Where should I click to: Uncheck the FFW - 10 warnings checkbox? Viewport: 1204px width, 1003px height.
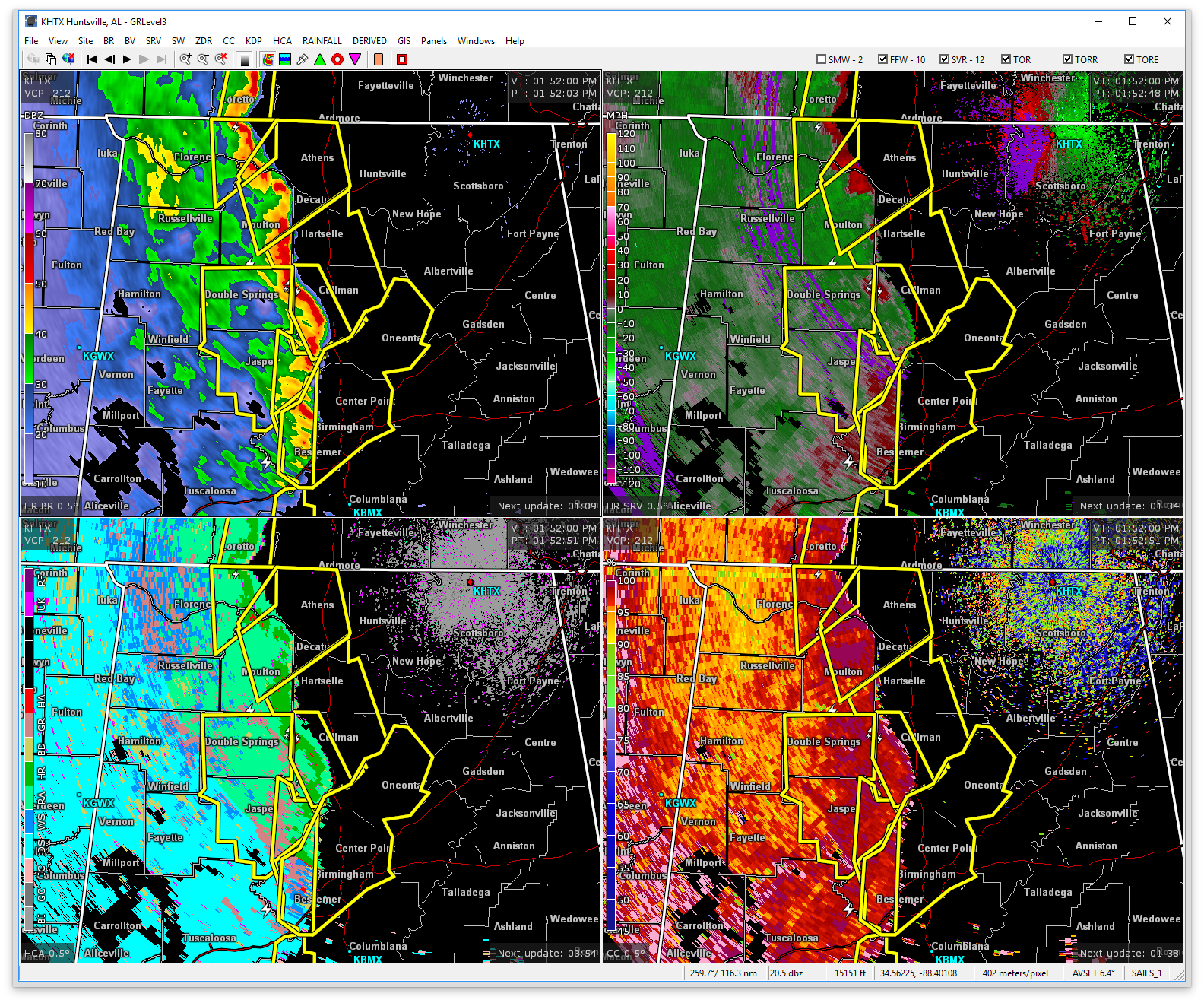click(x=882, y=59)
